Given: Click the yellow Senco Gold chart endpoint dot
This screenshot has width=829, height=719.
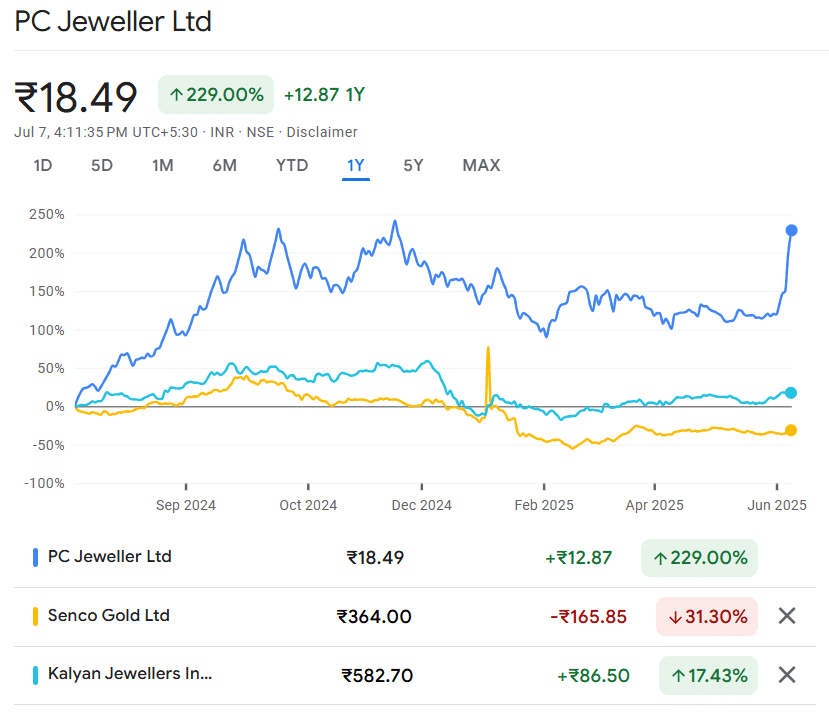Looking at the screenshot, I should click(791, 430).
